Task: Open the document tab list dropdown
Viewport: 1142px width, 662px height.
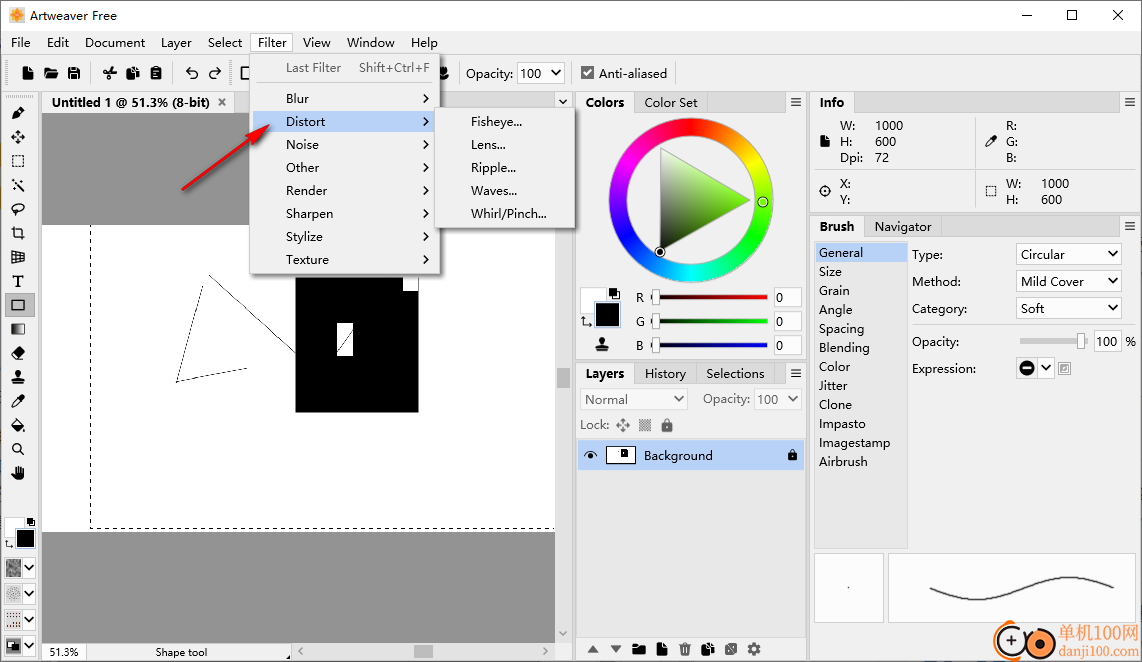Action: (562, 102)
